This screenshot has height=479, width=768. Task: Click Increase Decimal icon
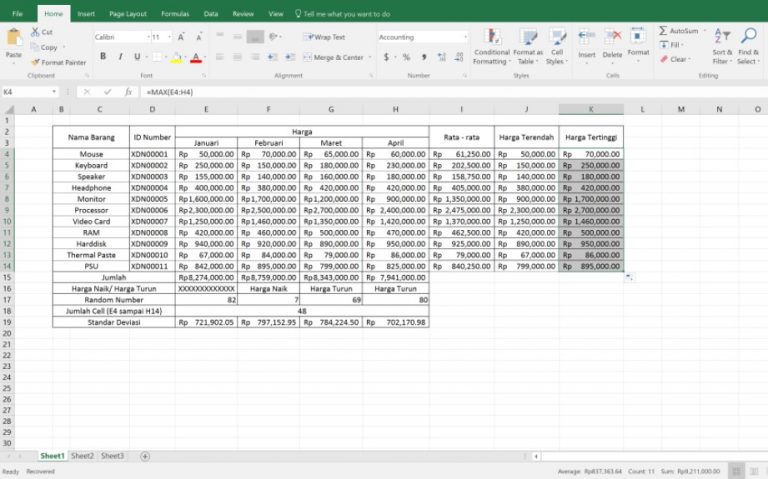(441, 57)
